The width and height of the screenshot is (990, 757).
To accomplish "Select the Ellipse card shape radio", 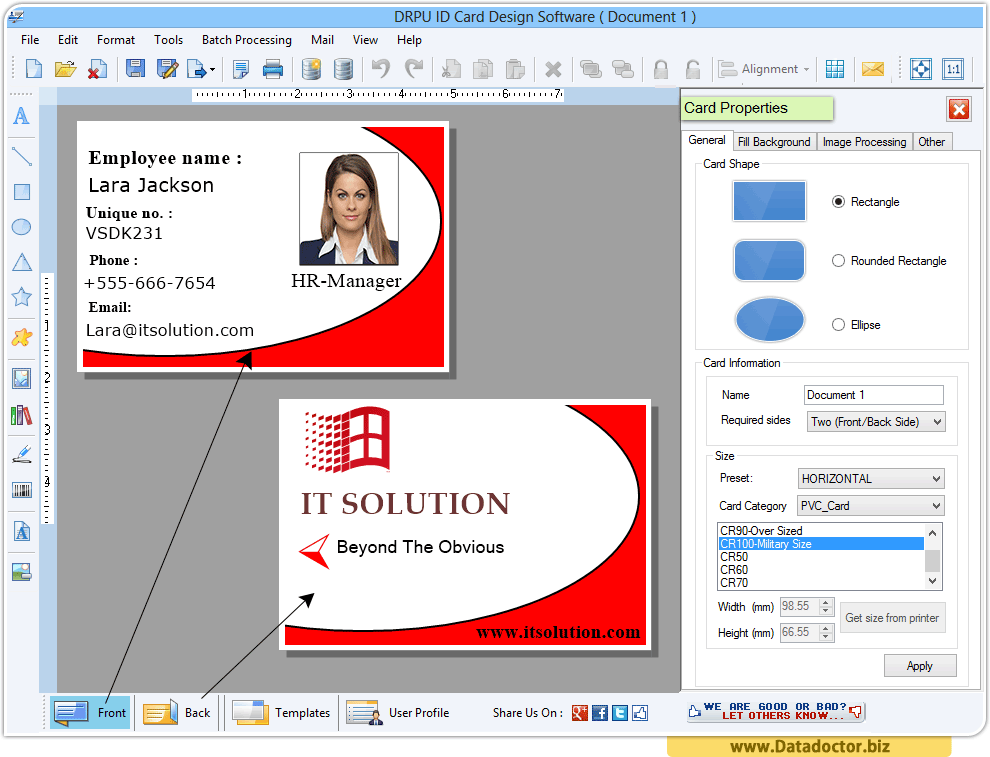I will pos(838,325).
